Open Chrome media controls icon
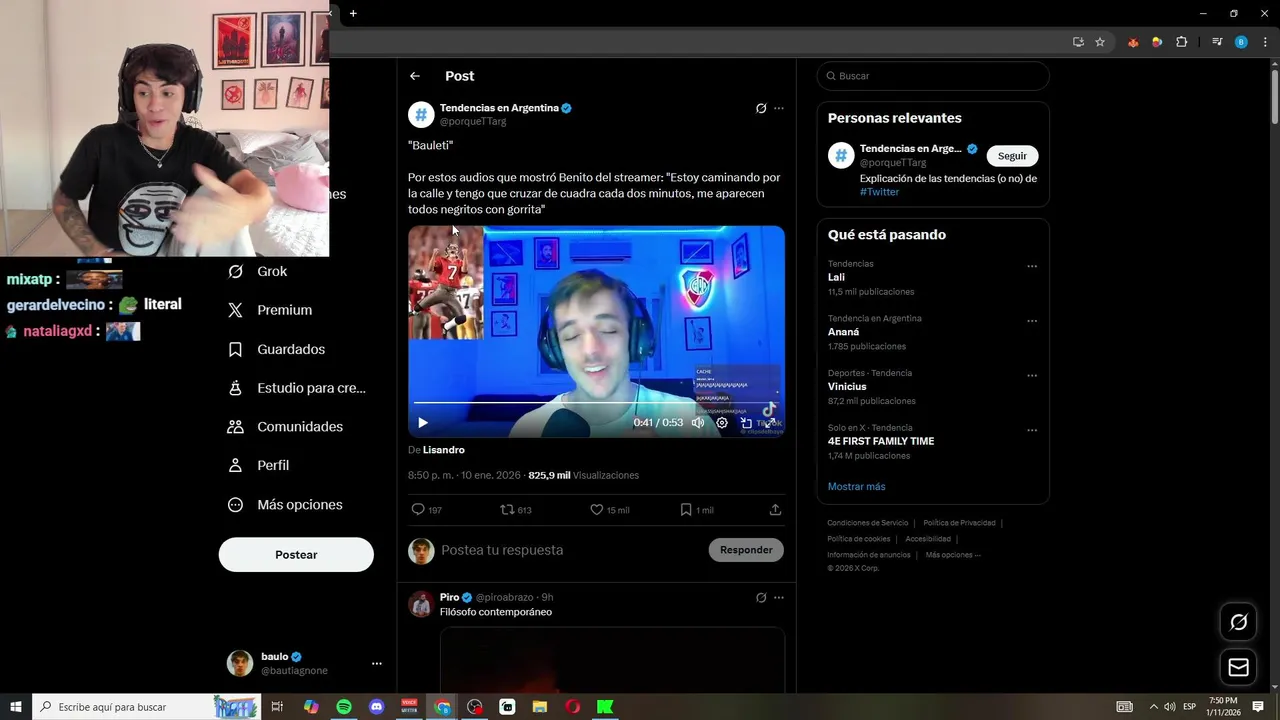The width and height of the screenshot is (1280, 720). [x=1217, y=42]
